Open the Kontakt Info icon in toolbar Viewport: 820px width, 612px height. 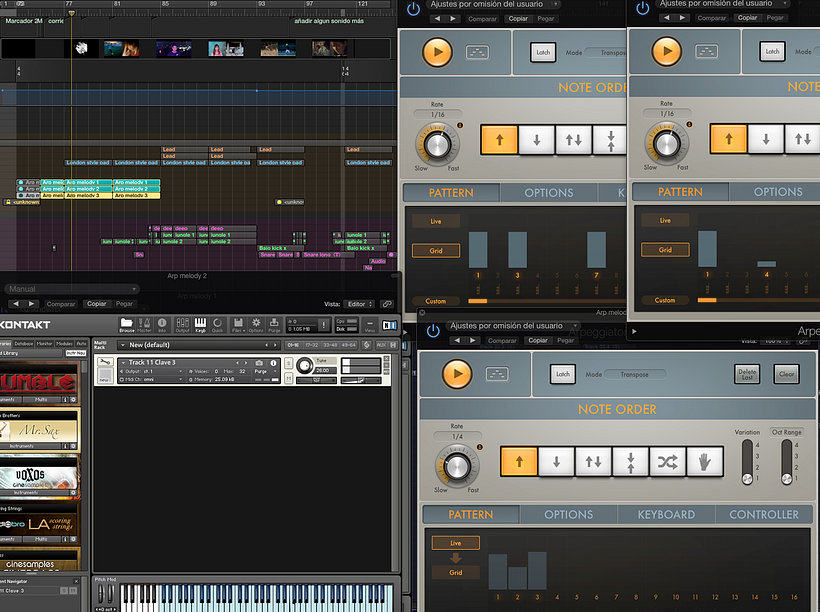(x=162, y=323)
